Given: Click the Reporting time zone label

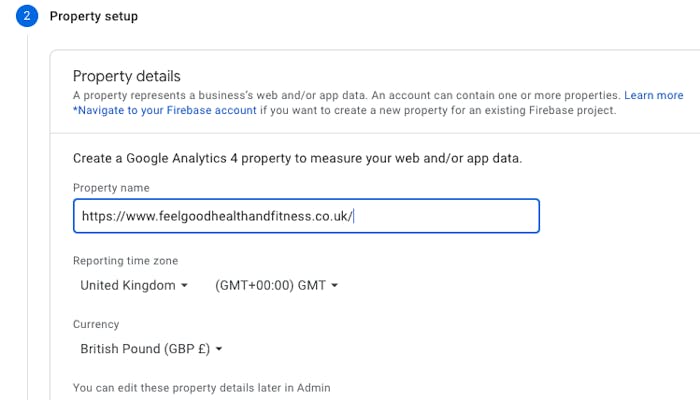Looking at the screenshot, I should click(x=125, y=260).
